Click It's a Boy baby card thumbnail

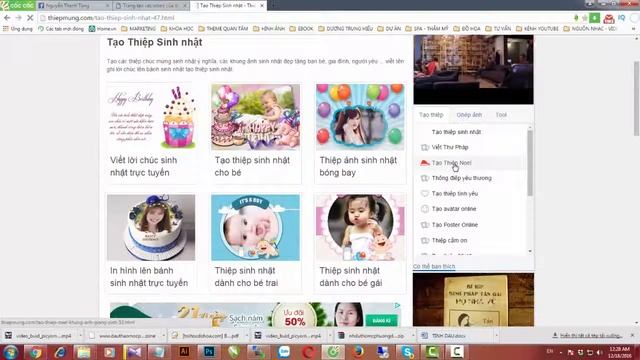coord(256,227)
